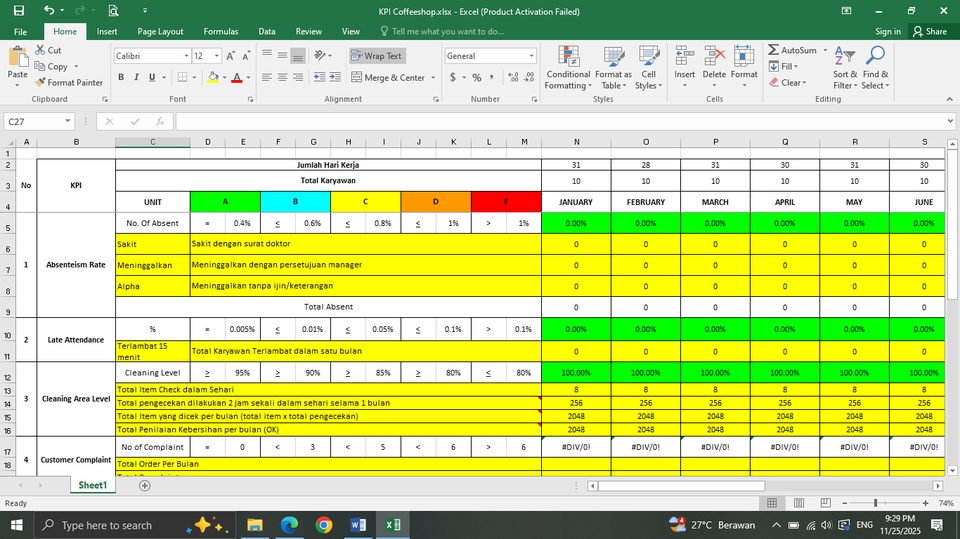The width and height of the screenshot is (960, 539).
Task: Toggle Wrap Text on selected cell
Action: 377,56
